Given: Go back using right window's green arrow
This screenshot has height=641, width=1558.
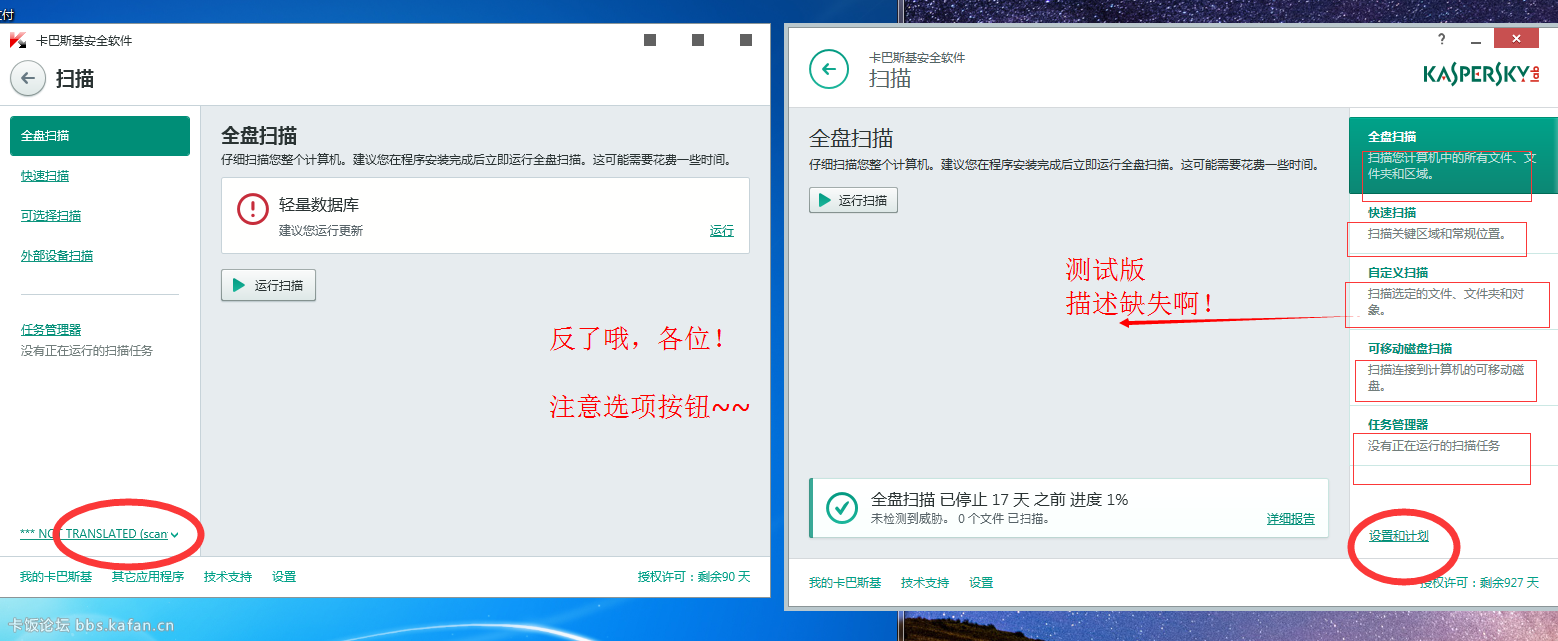Looking at the screenshot, I should [828, 69].
